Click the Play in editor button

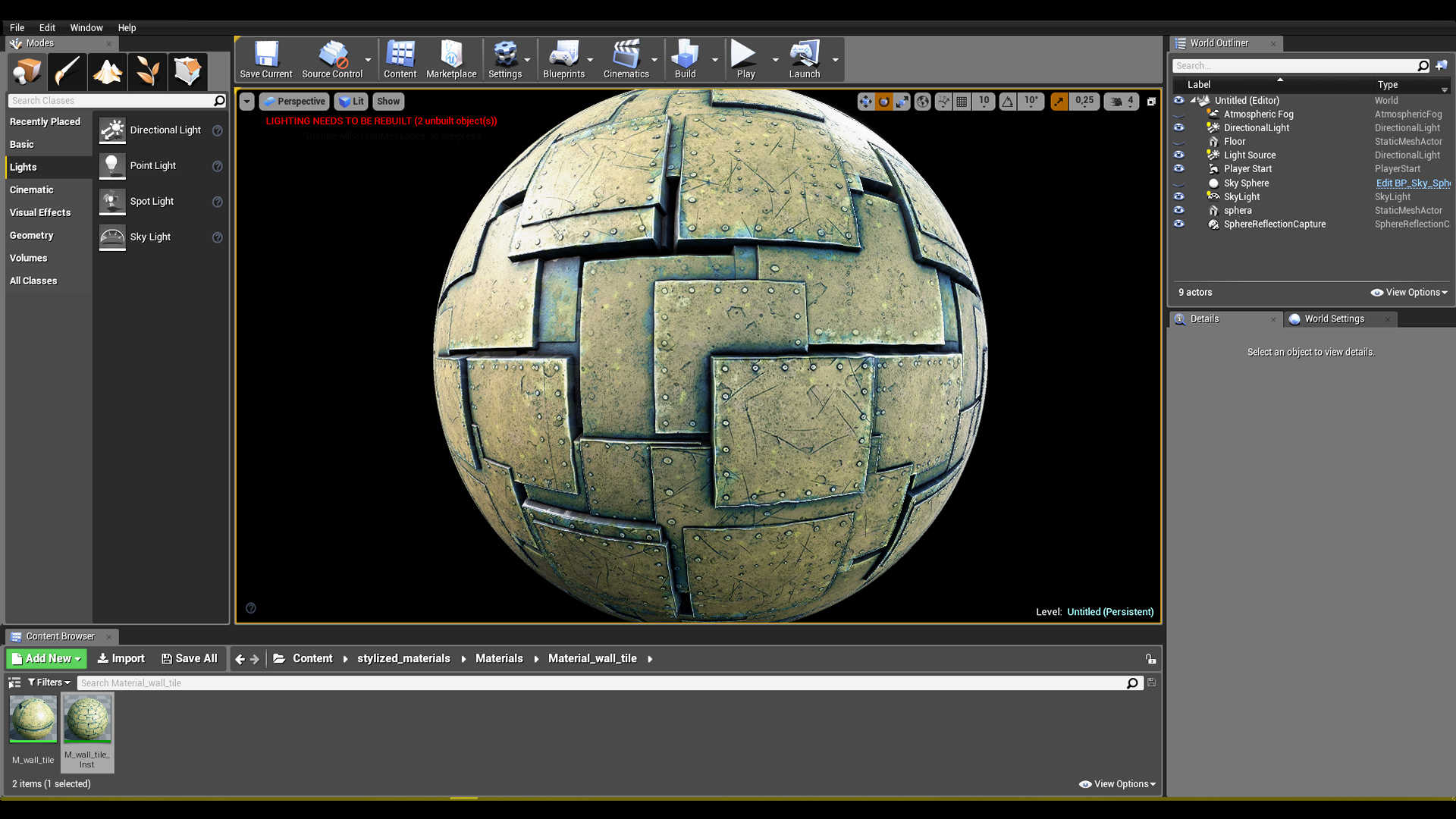coord(746,58)
